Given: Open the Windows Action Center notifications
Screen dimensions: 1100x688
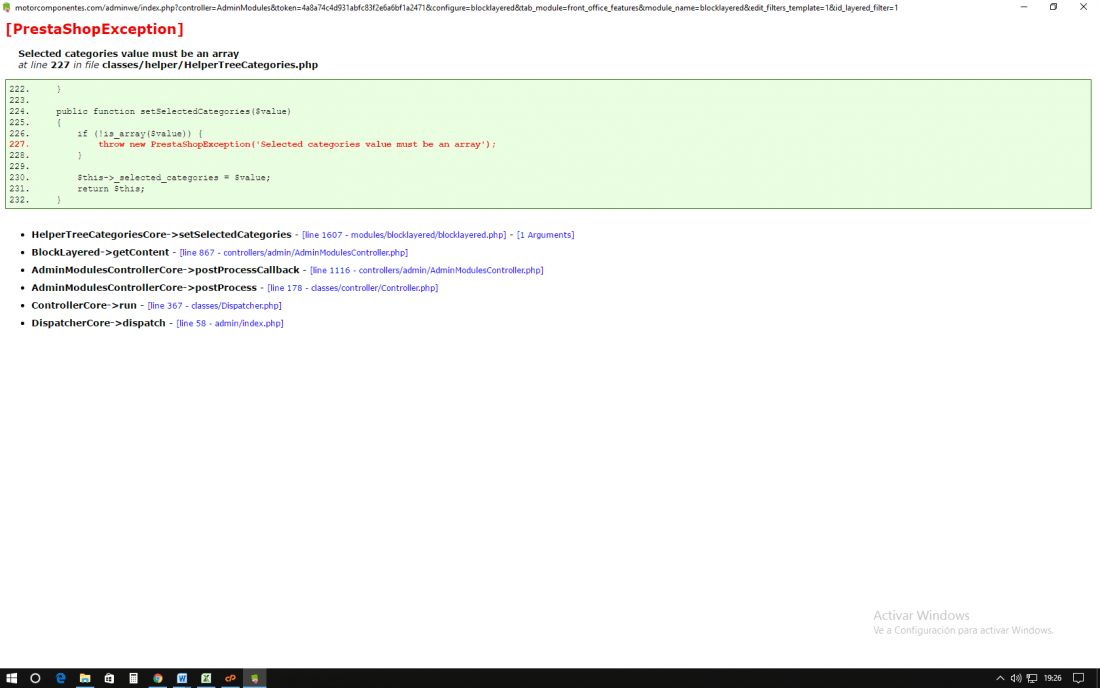Looking at the screenshot, I should point(1079,678).
